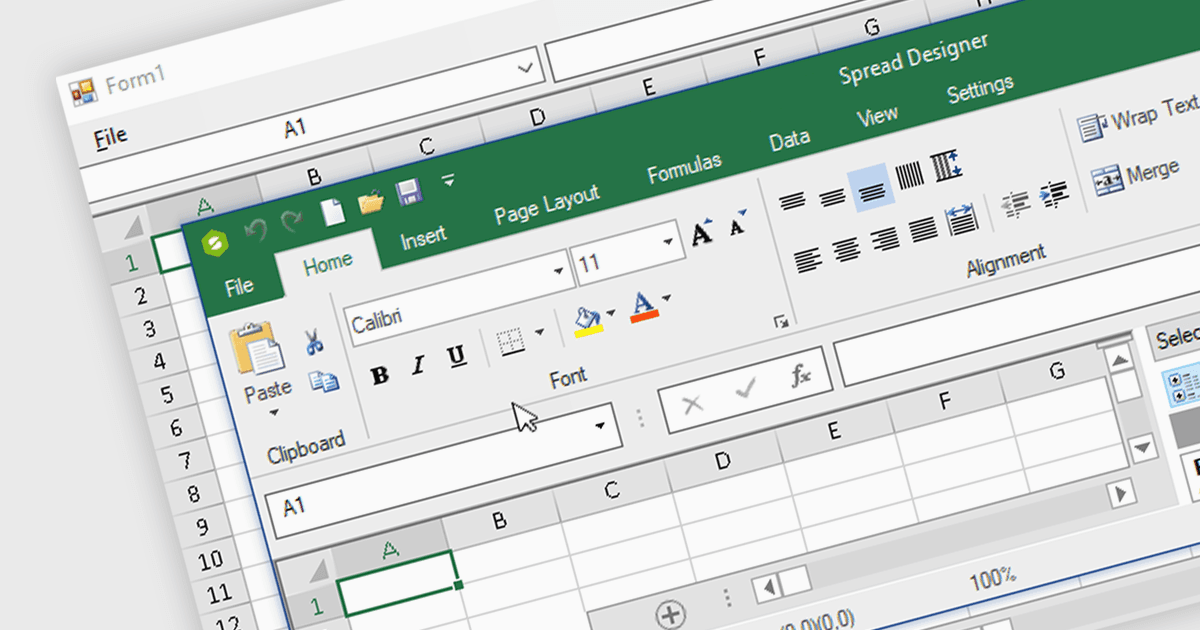The image size is (1200, 630).
Task: Open the Font group dialog launcher
Action: (781, 322)
